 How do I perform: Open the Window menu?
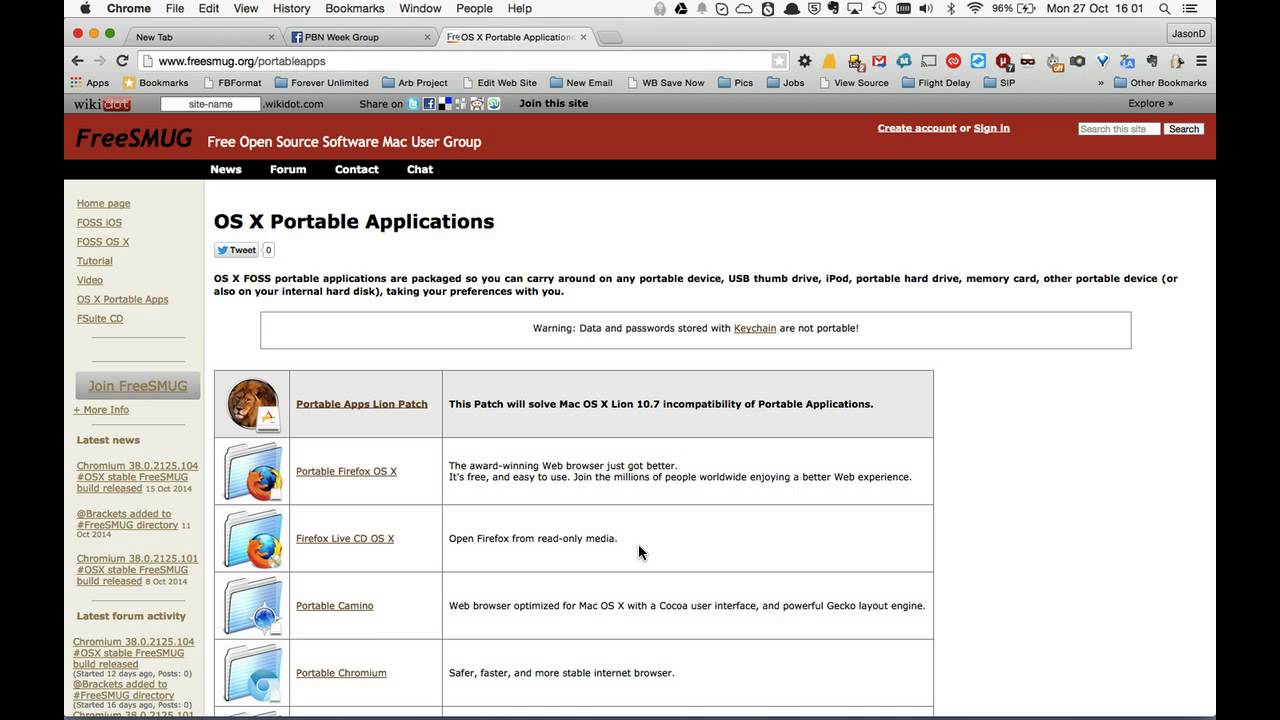tap(420, 8)
